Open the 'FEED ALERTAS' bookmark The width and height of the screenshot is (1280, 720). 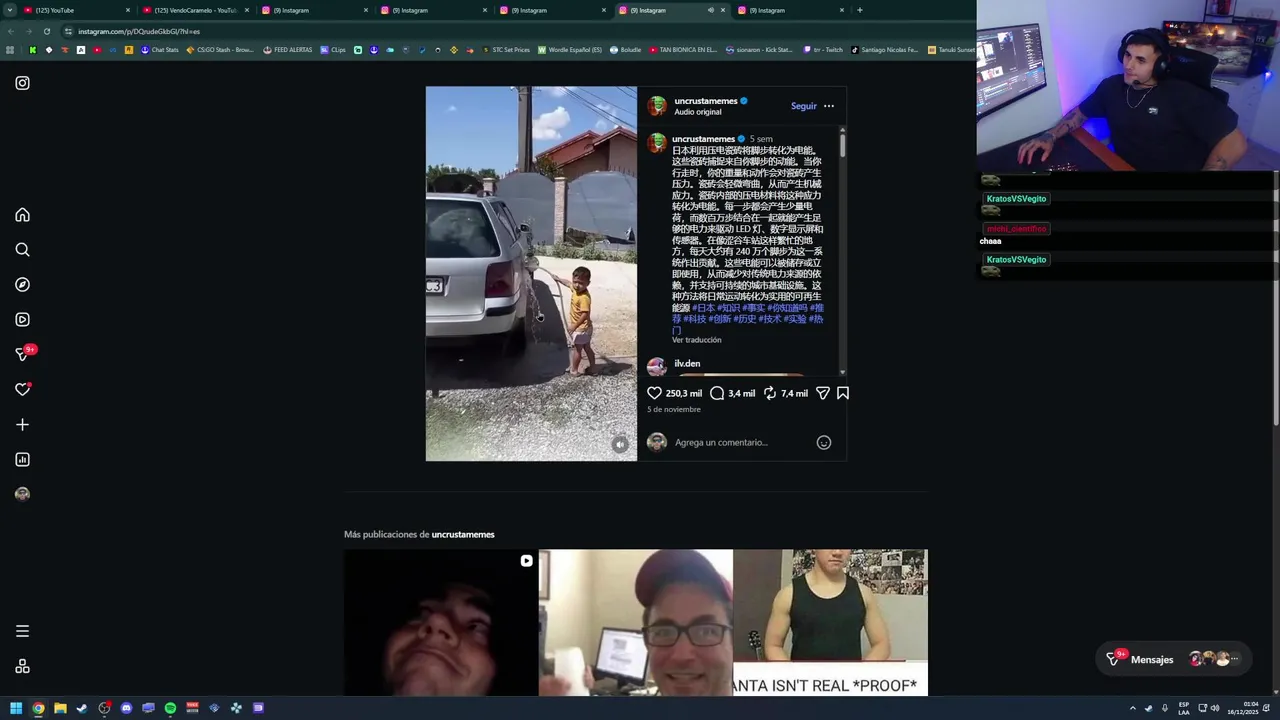pos(288,49)
